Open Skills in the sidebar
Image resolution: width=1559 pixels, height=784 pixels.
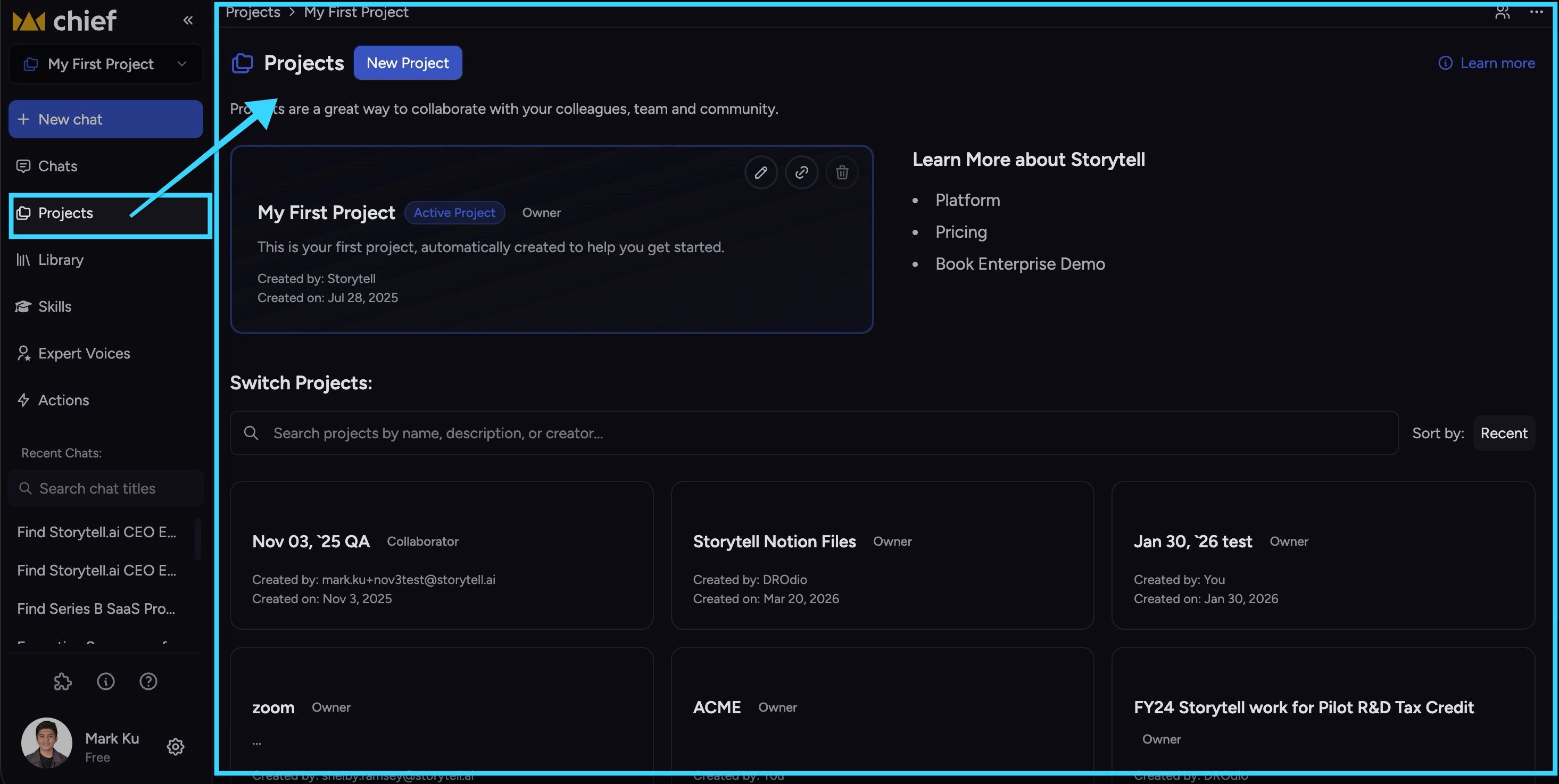[x=106, y=307]
